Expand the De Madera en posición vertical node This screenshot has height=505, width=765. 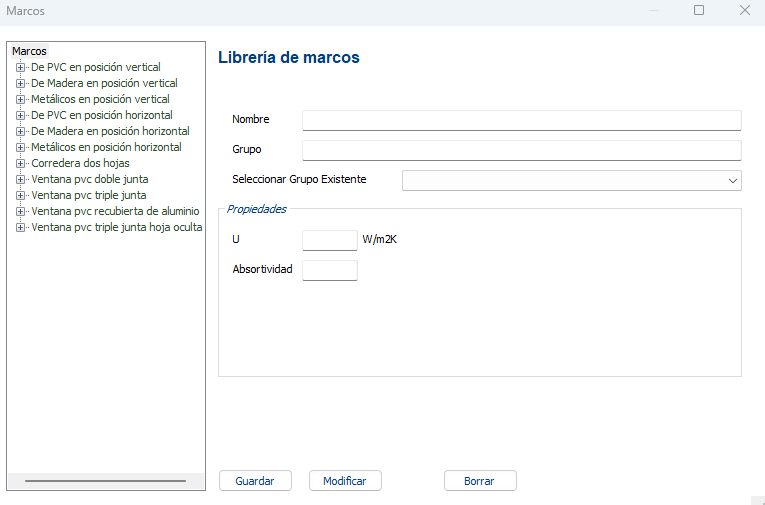pos(20,83)
